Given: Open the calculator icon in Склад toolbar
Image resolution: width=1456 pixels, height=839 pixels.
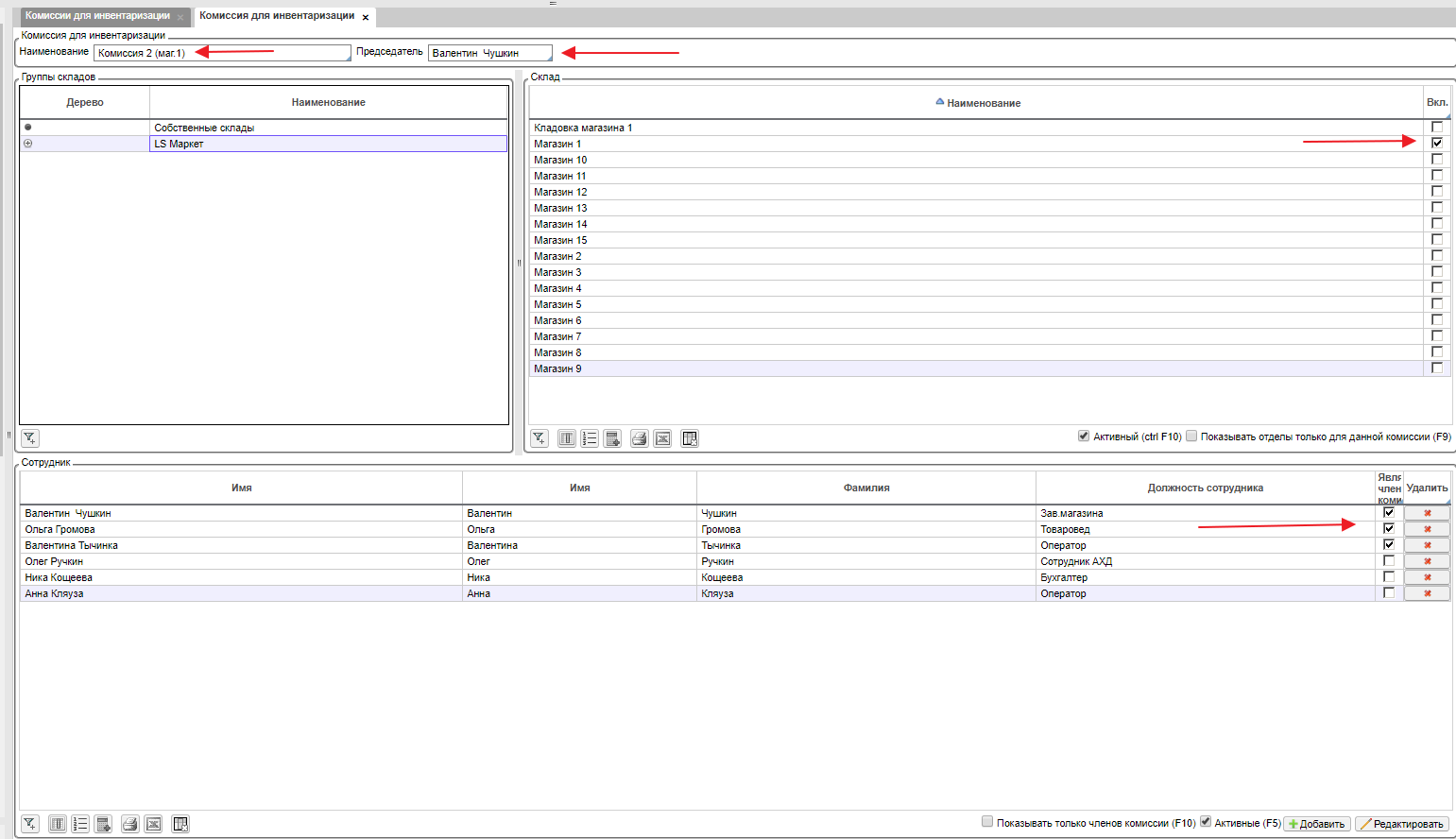Looking at the screenshot, I should (612, 438).
